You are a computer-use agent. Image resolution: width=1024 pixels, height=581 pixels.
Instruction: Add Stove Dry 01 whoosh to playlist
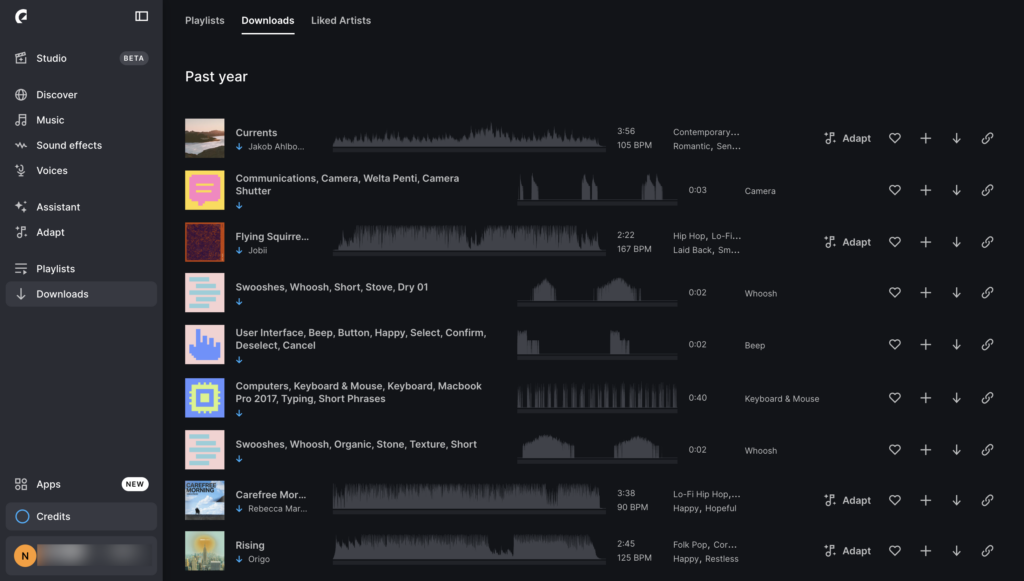coord(925,292)
